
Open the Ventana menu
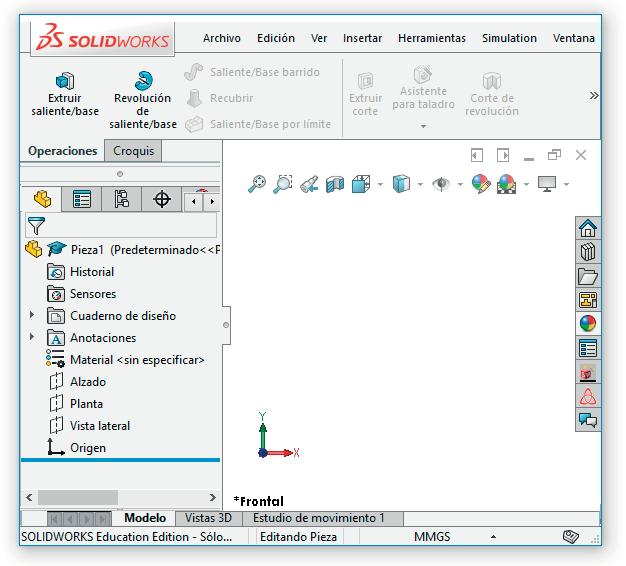coord(574,38)
